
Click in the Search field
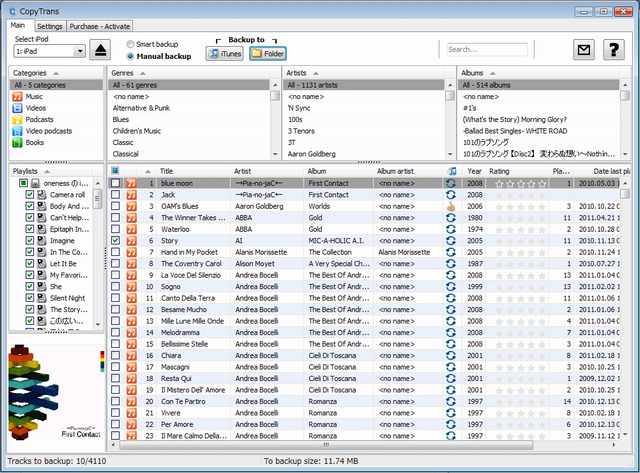(487, 49)
